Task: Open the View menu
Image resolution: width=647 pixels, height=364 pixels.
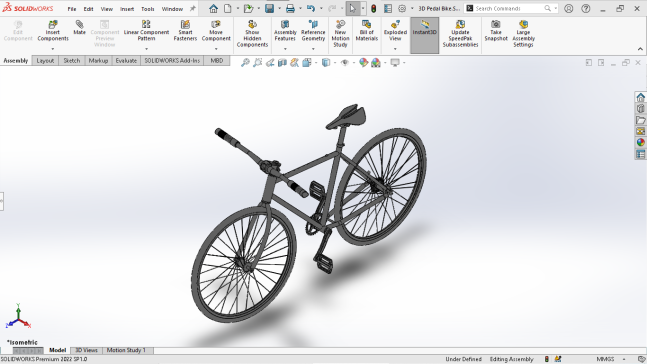Action: pyautogui.click(x=106, y=9)
